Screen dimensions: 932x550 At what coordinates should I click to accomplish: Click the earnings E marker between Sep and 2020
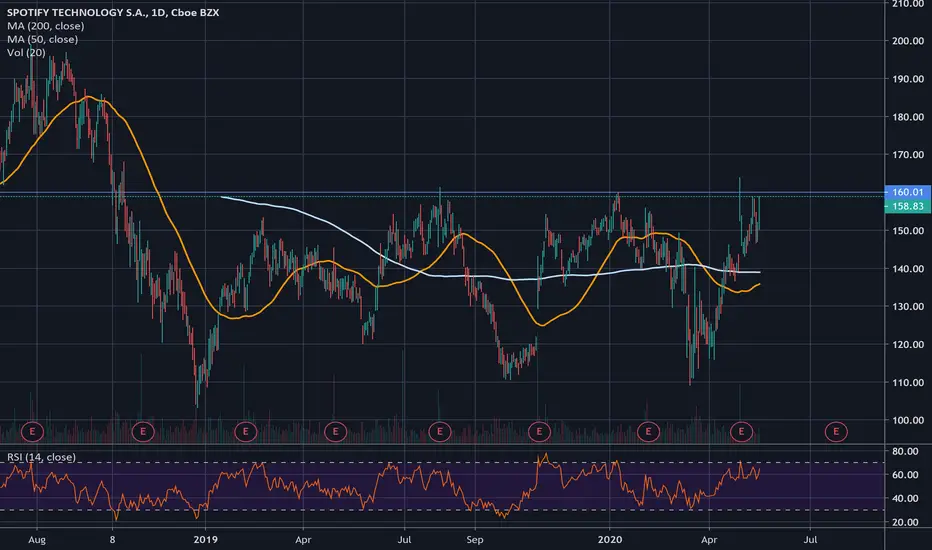539,432
